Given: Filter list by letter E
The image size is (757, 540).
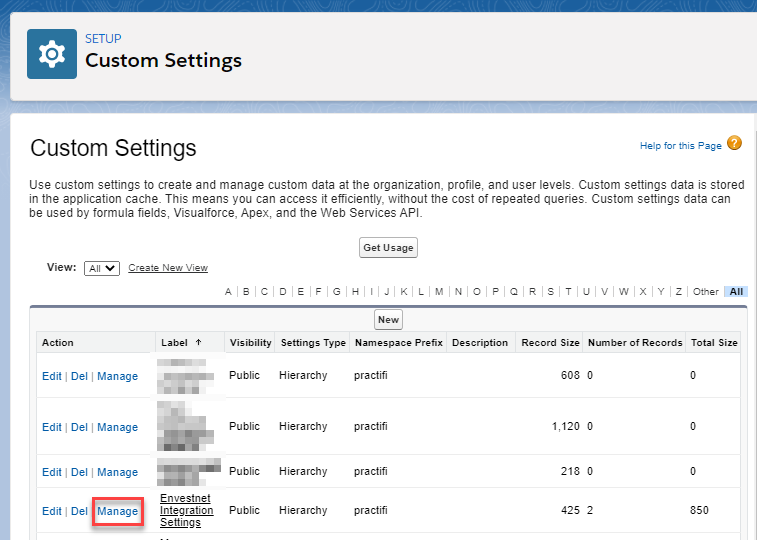Looking at the screenshot, I should coord(300,291).
